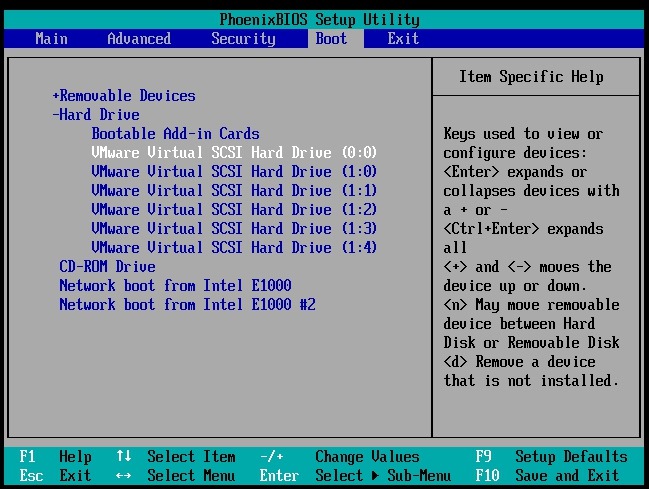
Task: Select Bootable Add-in Cards entry
Action: pyautogui.click(x=175, y=134)
